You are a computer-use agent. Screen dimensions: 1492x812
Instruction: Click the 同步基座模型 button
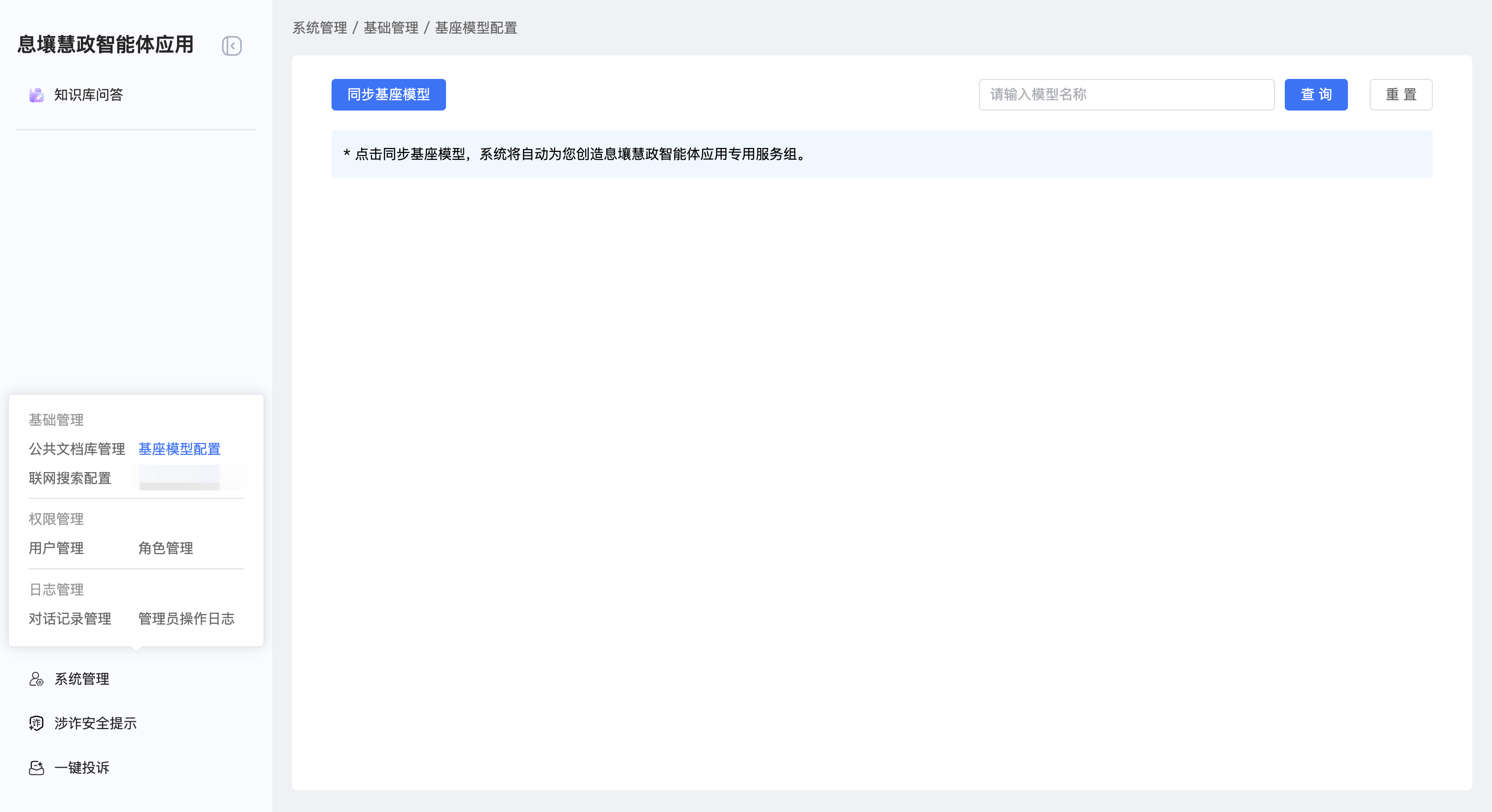(389, 94)
